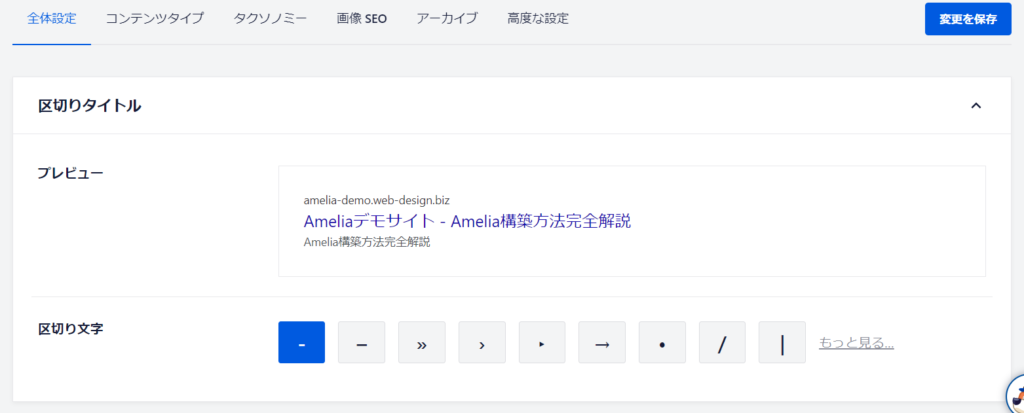The width and height of the screenshot is (1024, 413).
Task: Pick the bullet dot separator
Action: click(x=662, y=342)
